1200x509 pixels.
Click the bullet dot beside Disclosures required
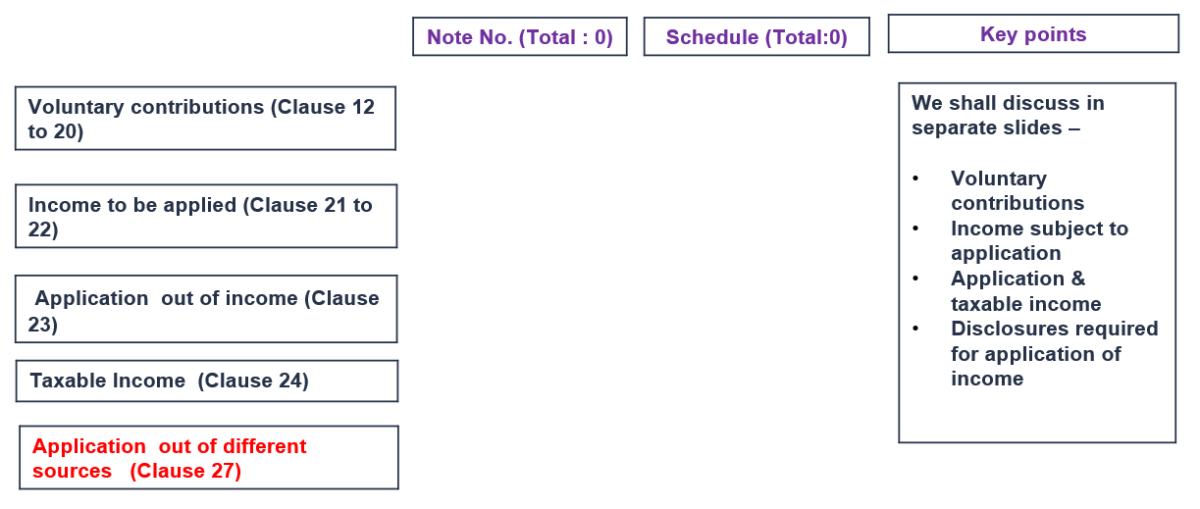point(915,329)
